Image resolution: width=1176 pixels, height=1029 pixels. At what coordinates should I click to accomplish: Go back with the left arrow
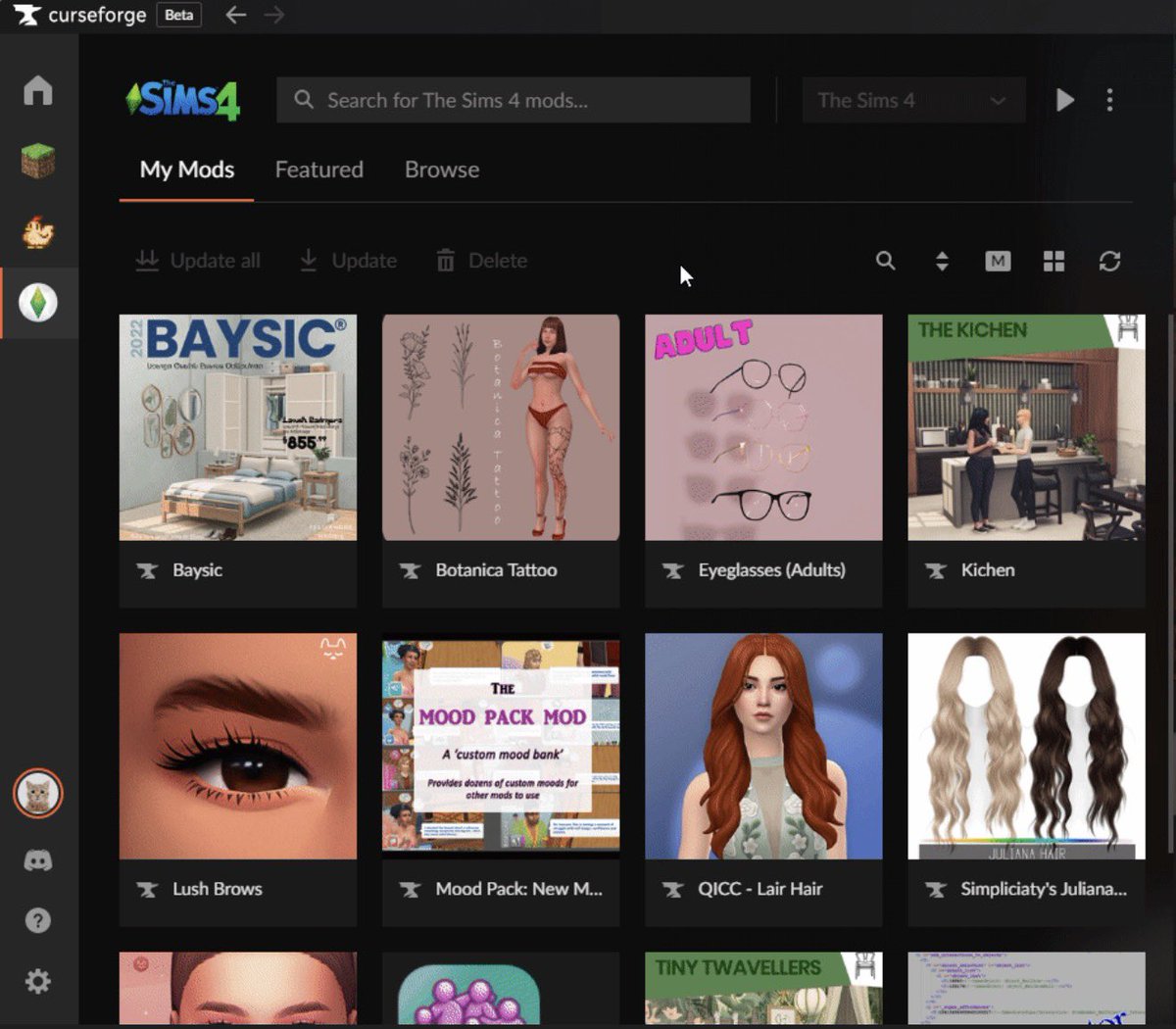[x=235, y=15]
